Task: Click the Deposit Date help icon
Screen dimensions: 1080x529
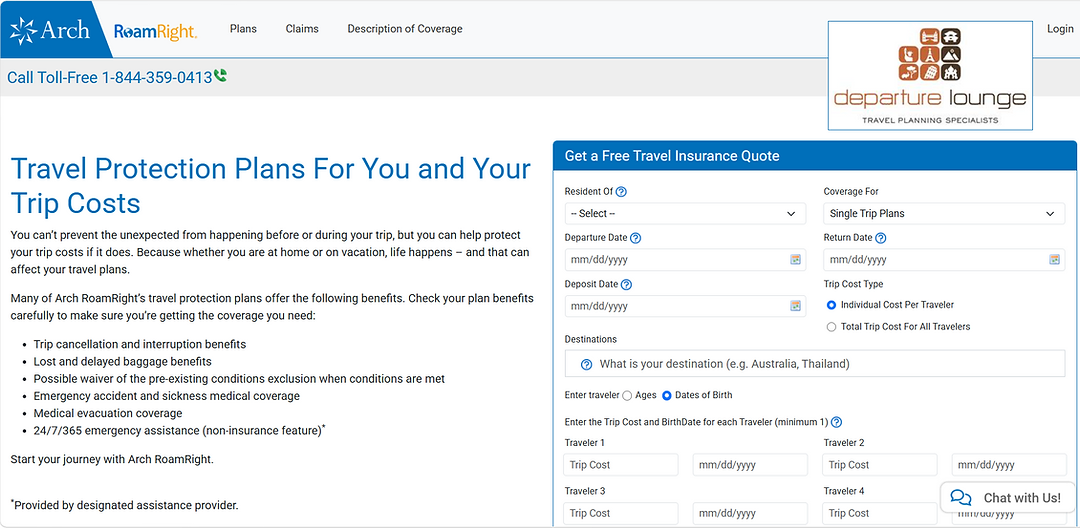Action: click(x=626, y=284)
